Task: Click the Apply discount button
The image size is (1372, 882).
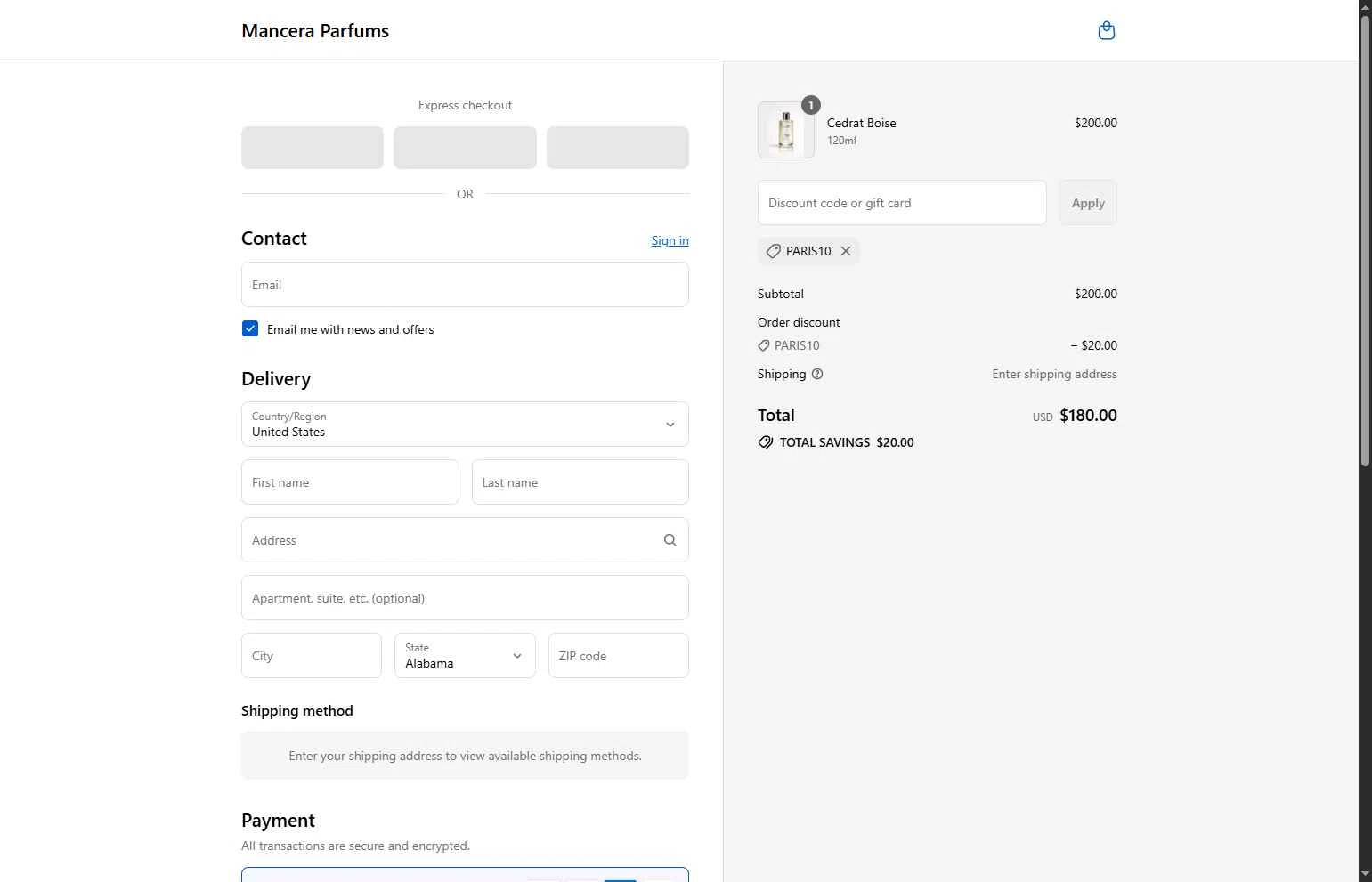Action: [x=1088, y=203]
